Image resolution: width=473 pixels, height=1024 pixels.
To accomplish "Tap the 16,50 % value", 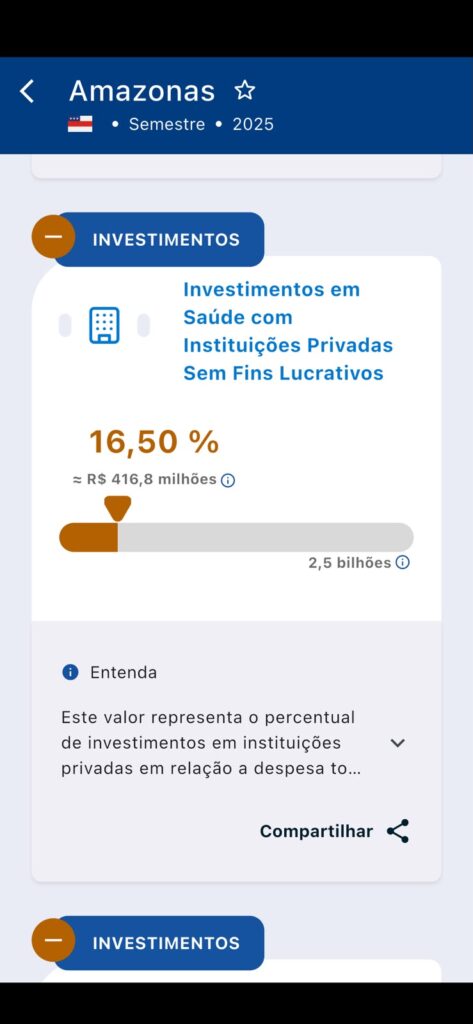I will coord(154,442).
